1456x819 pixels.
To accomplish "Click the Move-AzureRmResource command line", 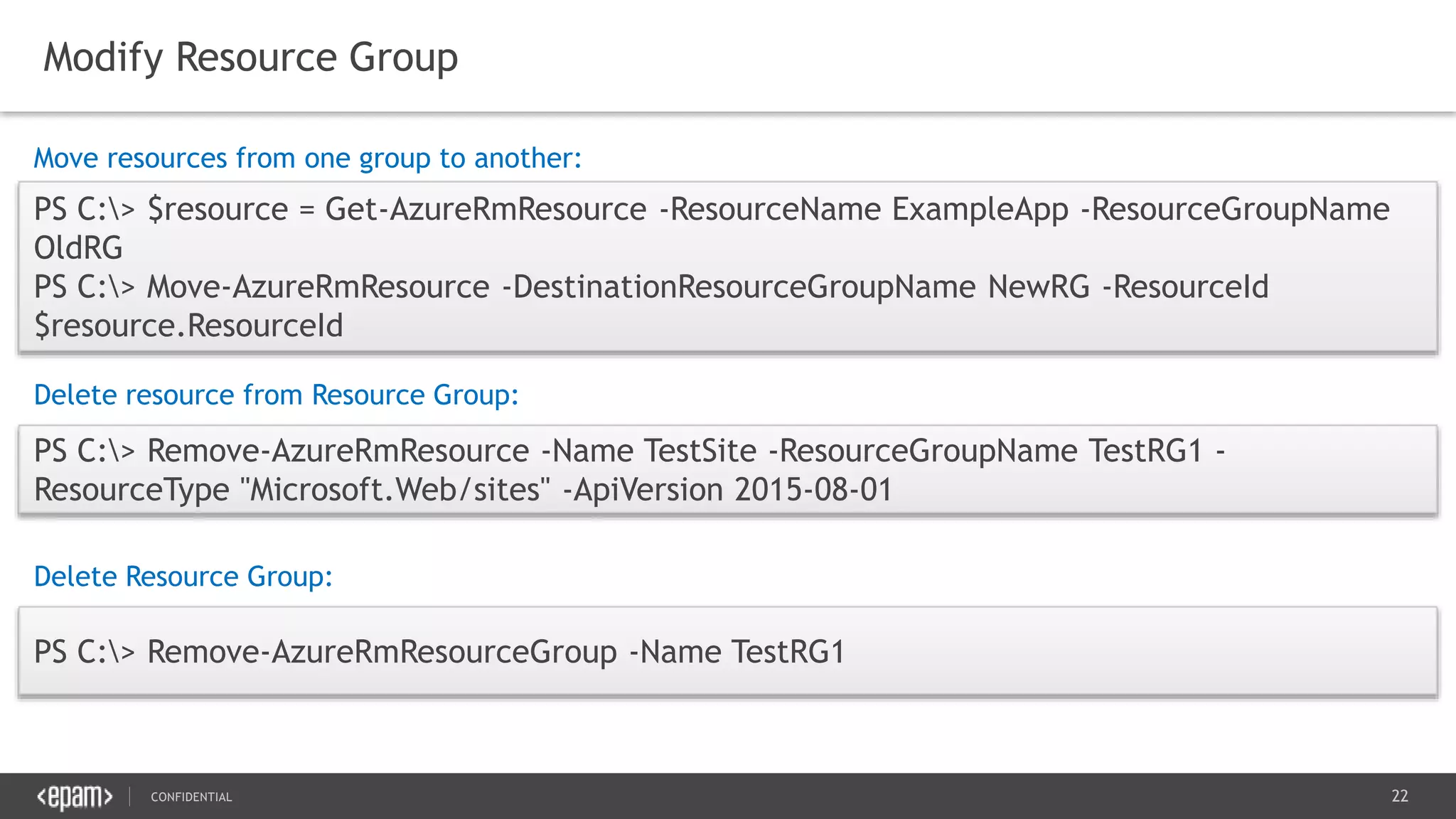I will [651, 287].
